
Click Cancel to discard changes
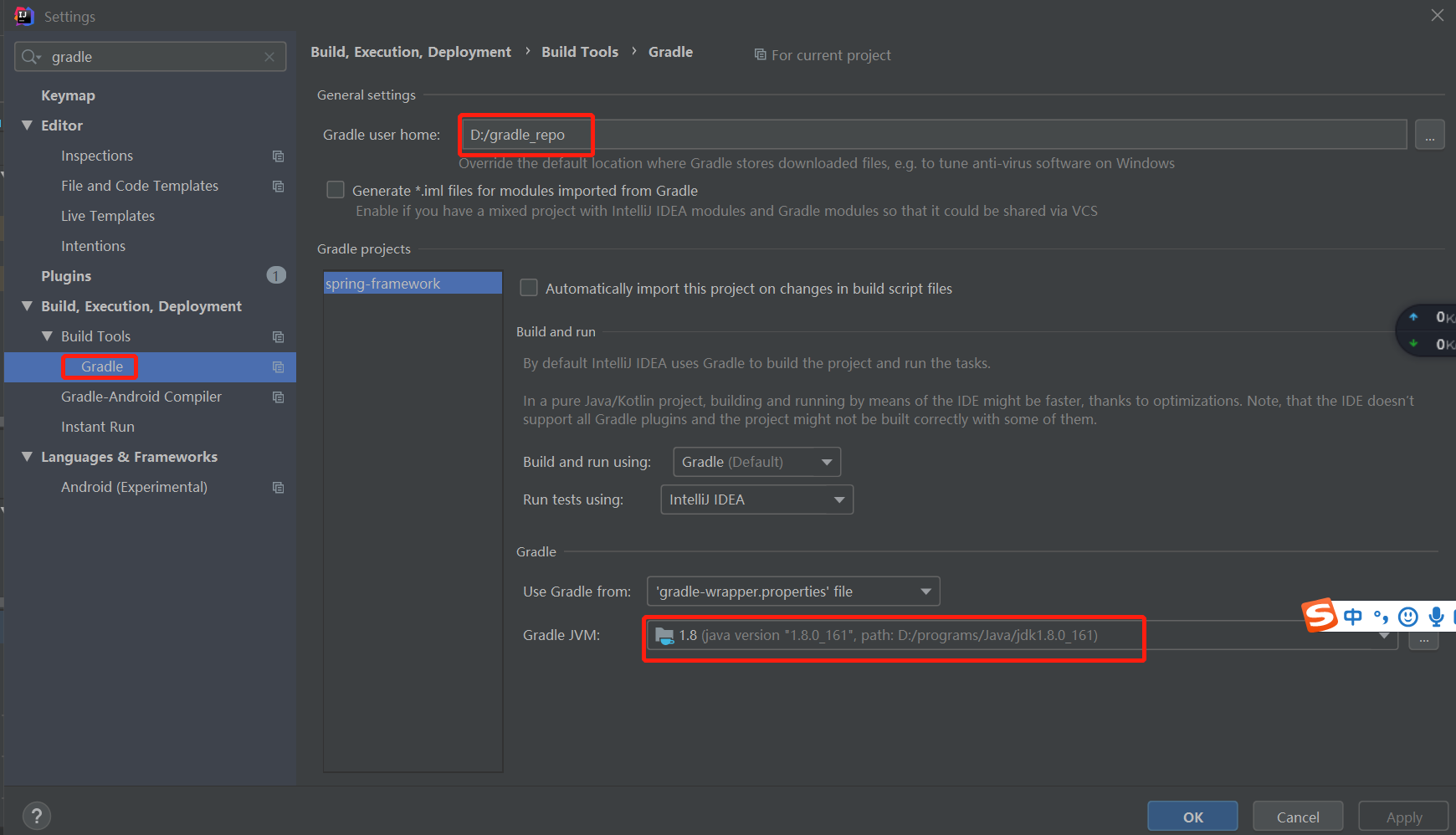(x=1298, y=817)
